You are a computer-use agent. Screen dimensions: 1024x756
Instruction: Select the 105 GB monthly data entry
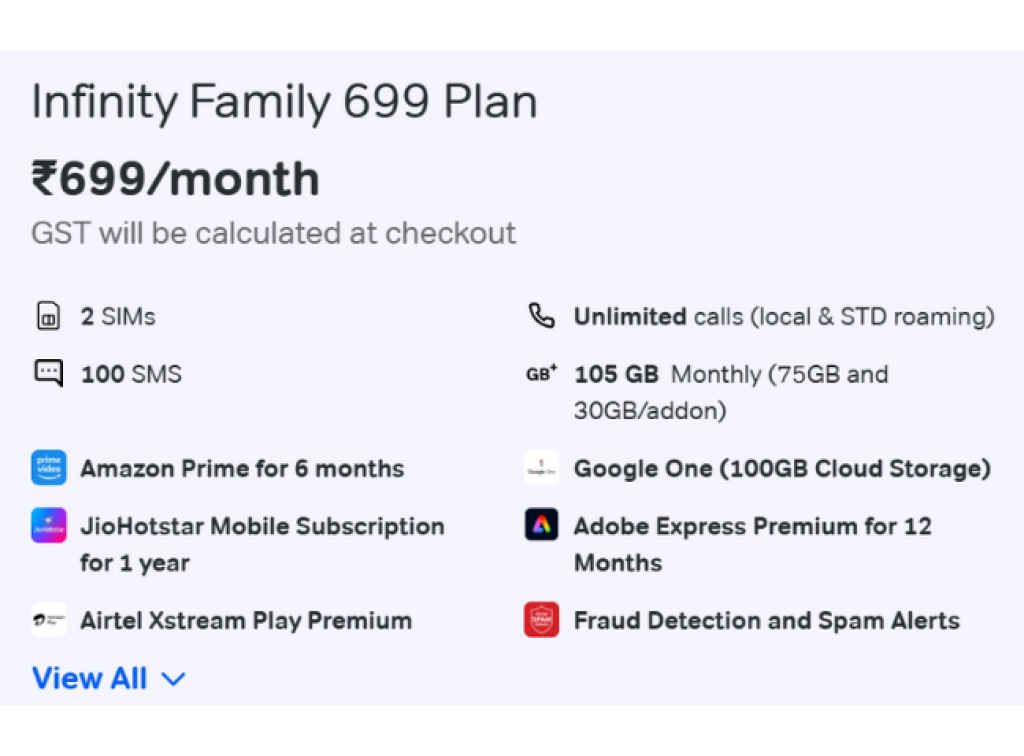(x=731, y=391)
